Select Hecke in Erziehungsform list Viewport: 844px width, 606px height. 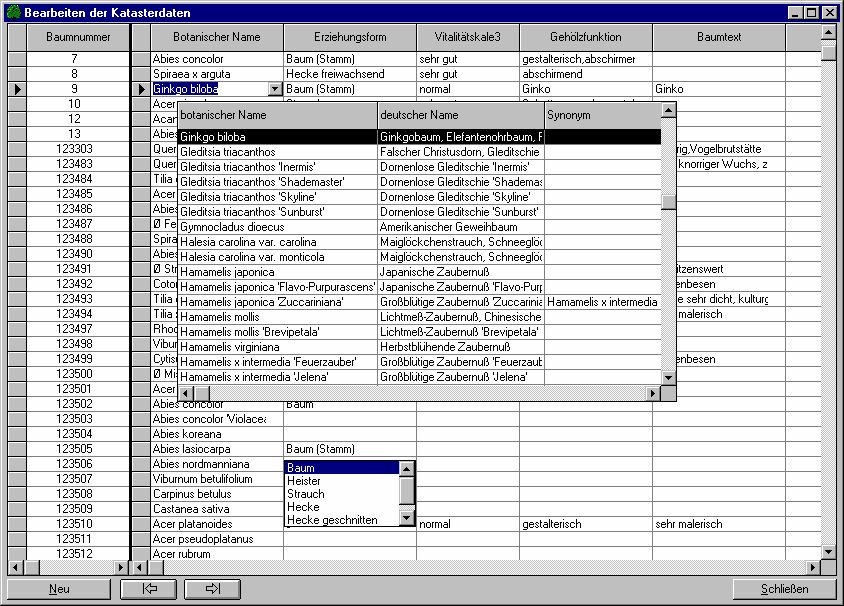342,506
